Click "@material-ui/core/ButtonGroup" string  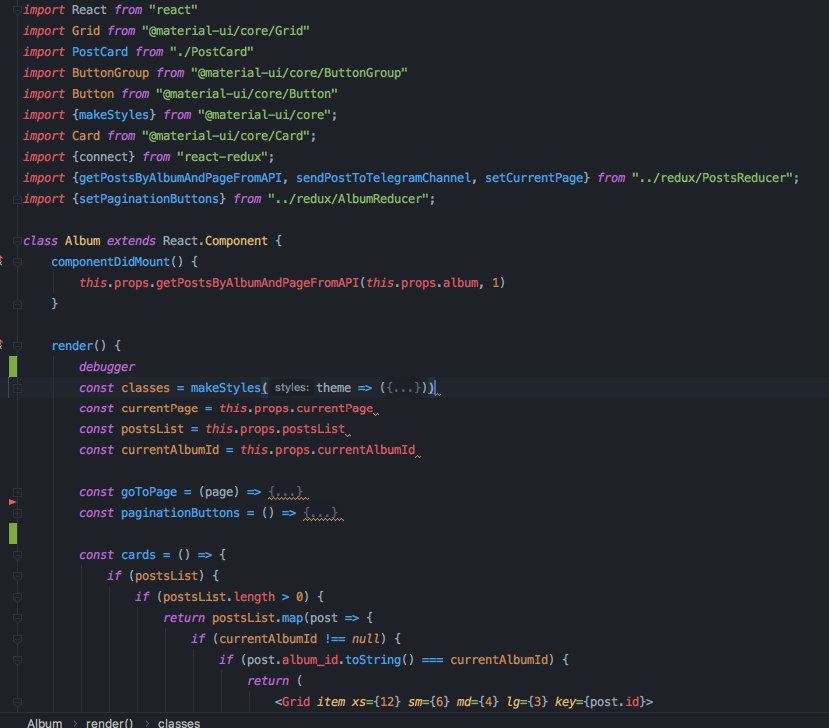299,73
